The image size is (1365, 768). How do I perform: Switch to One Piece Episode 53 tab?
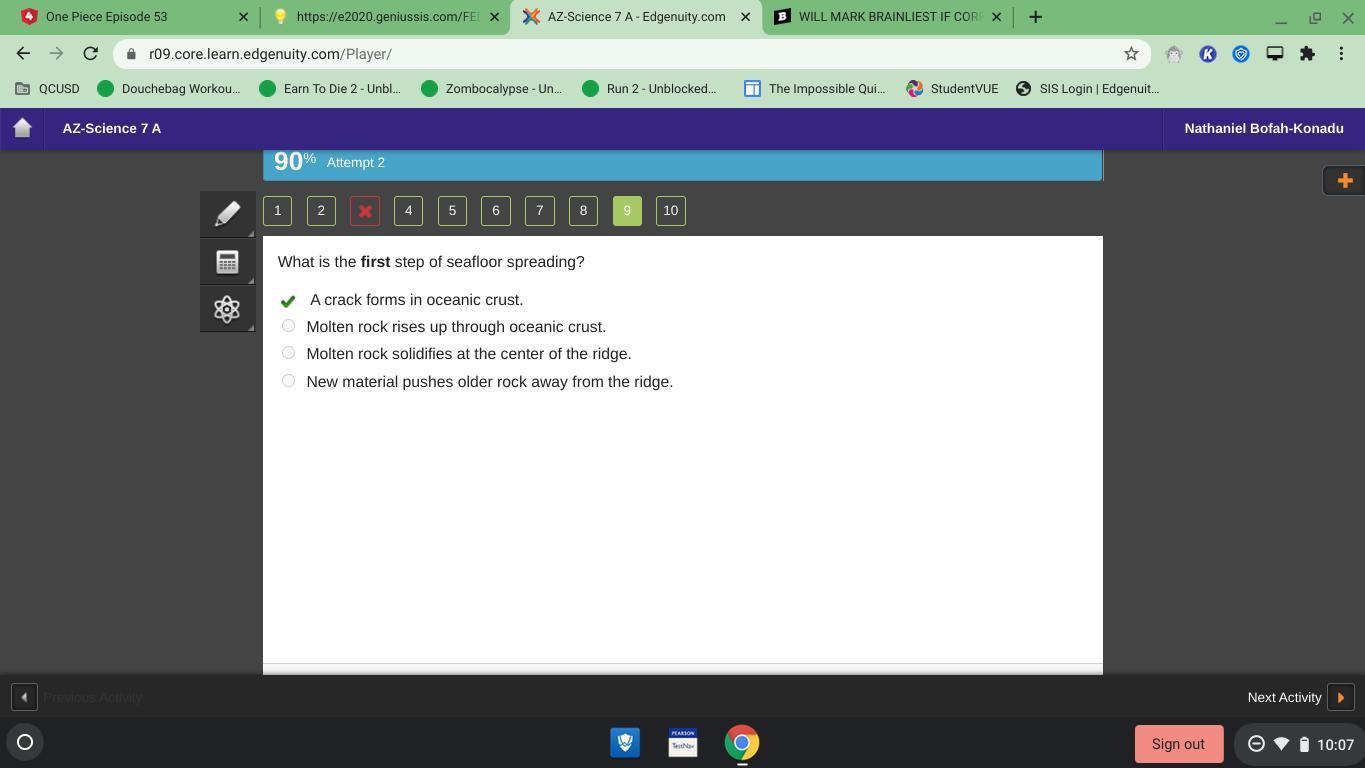tap(132, 17)
